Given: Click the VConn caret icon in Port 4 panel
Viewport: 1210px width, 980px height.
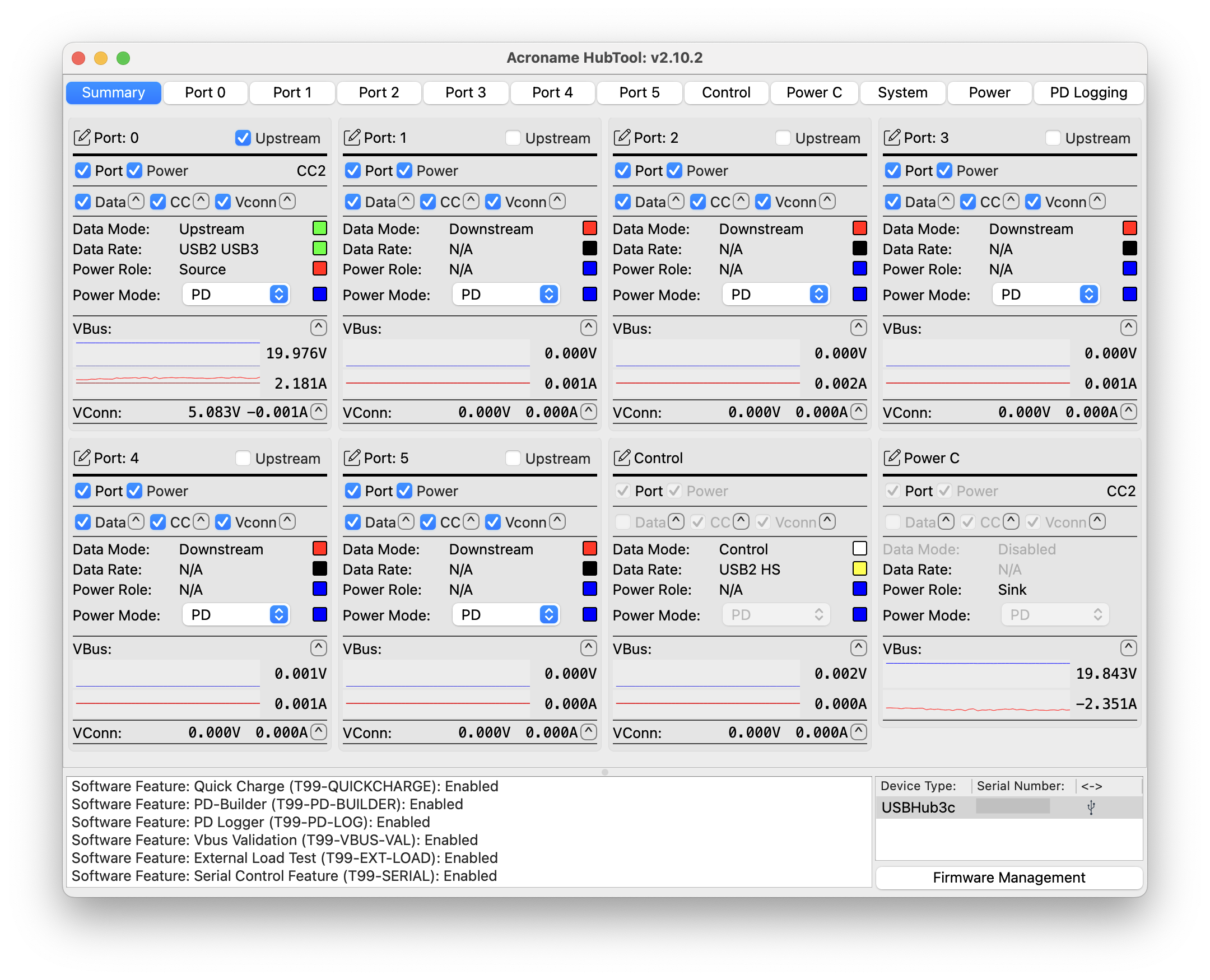Looking at the screenshot, I should 318,731.
